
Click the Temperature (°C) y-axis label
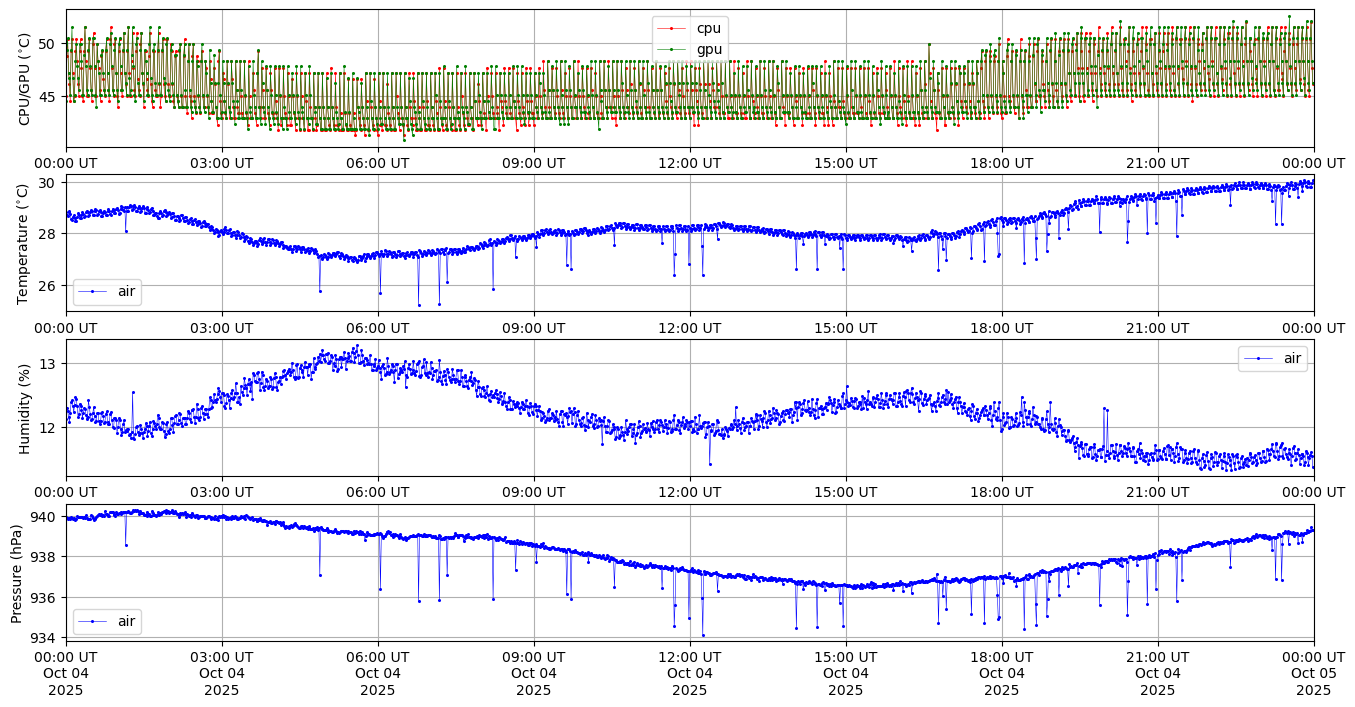[24, 243]
